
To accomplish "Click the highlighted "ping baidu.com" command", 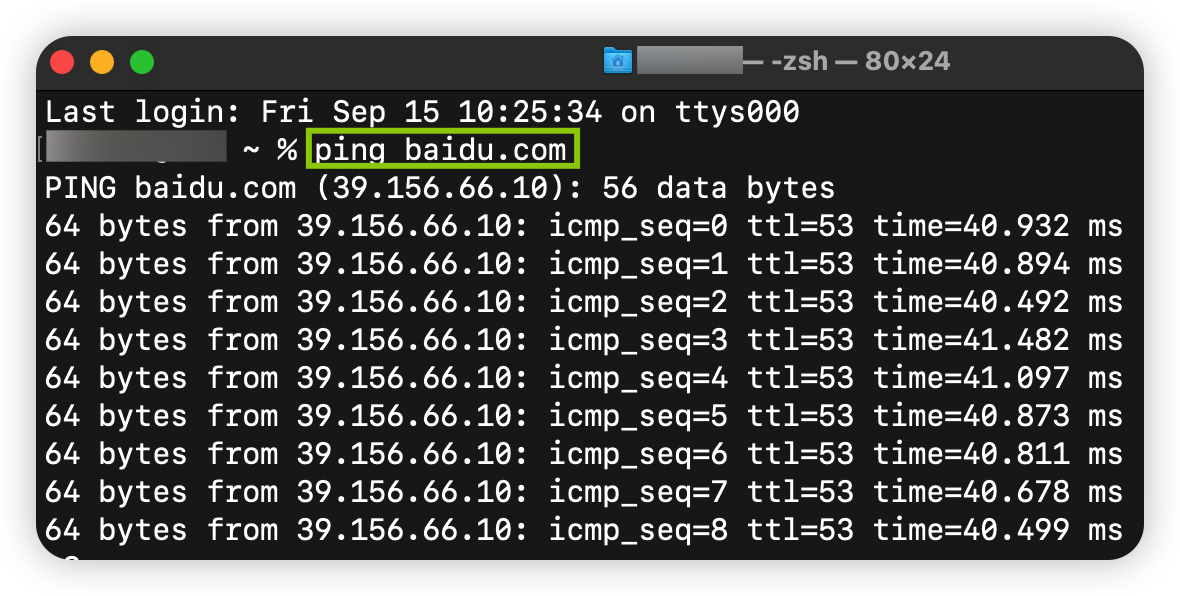I will tap(441, 150).
